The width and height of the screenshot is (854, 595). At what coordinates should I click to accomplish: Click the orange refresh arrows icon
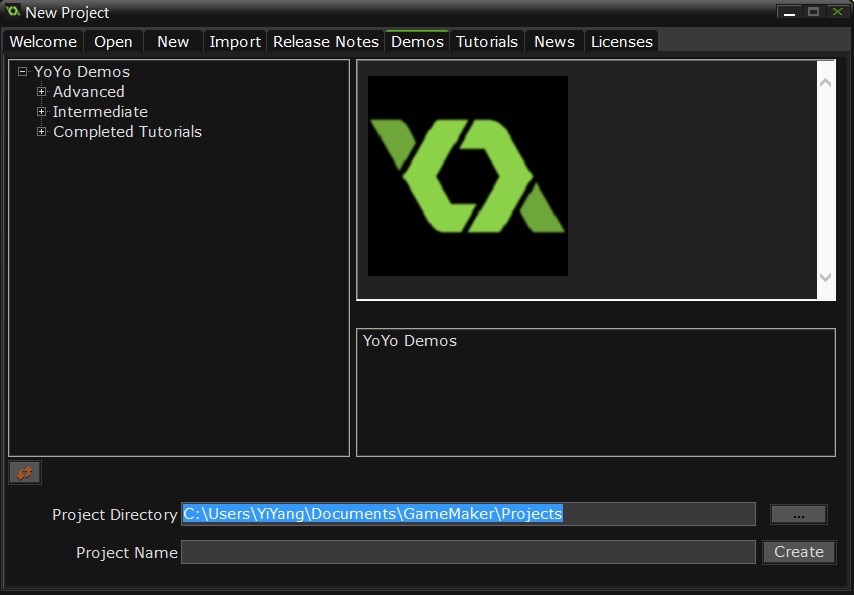(25, 473)
